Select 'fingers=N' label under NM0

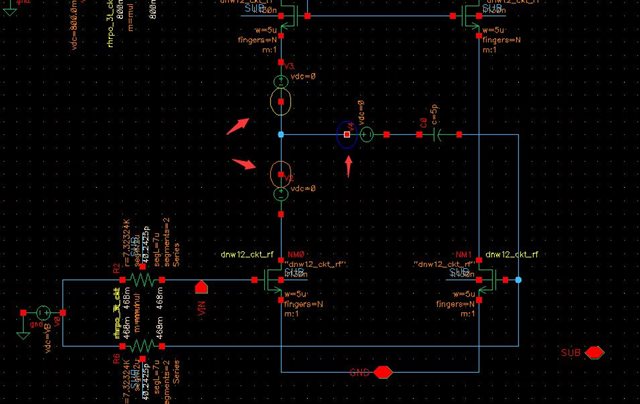[x=304, y=304]
